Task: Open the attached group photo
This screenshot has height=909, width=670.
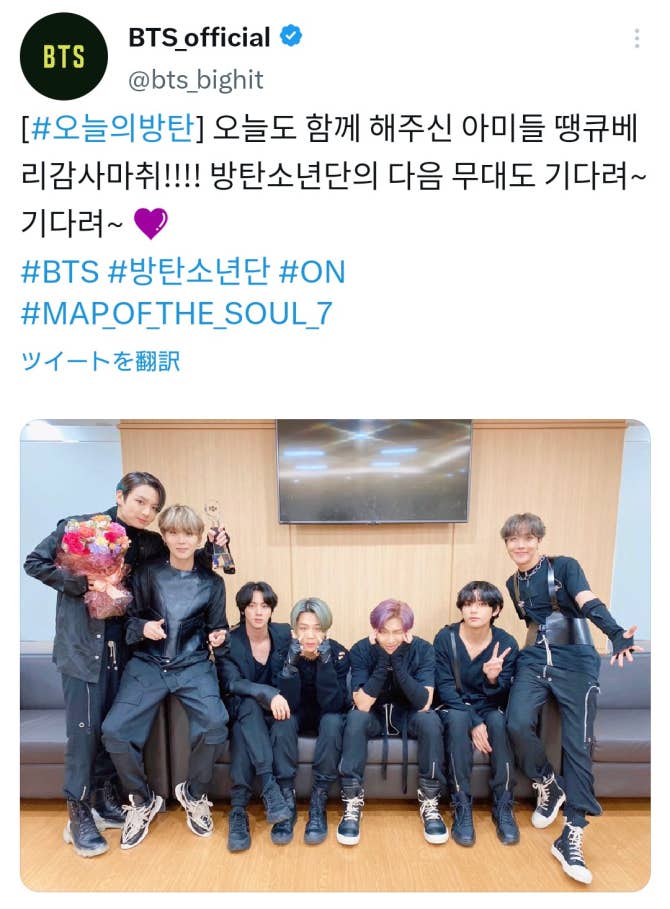Action: (x=335, y=656)
